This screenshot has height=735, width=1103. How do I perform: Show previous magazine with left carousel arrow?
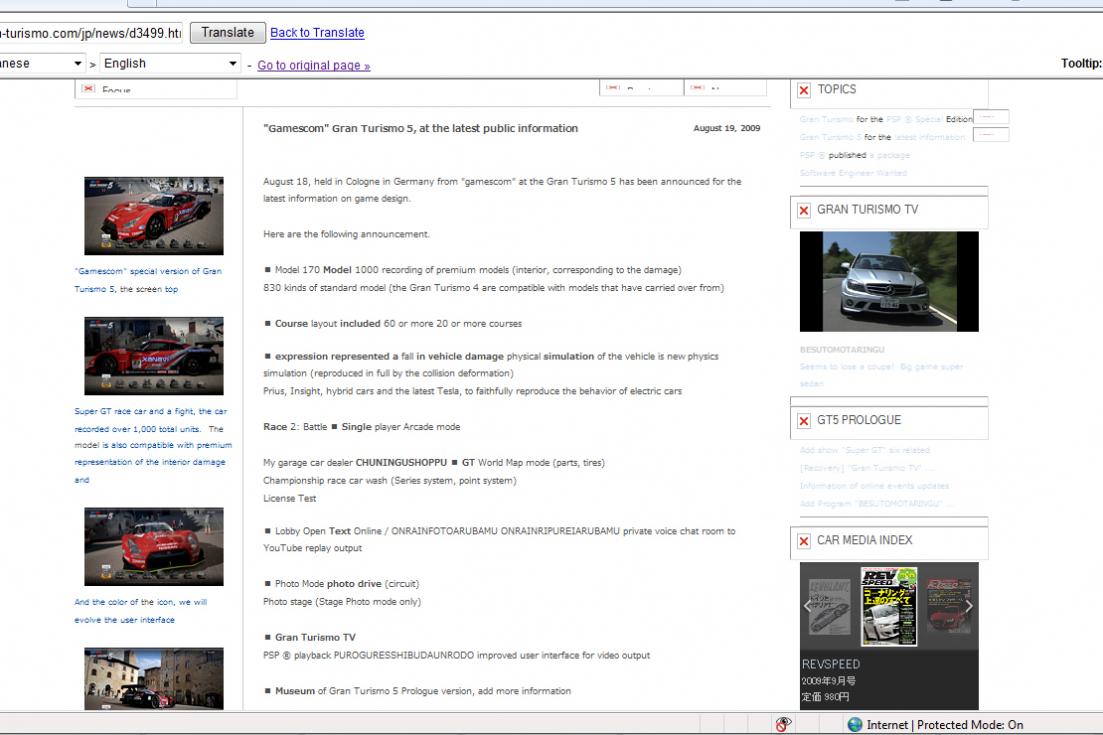tap(809, 606)
